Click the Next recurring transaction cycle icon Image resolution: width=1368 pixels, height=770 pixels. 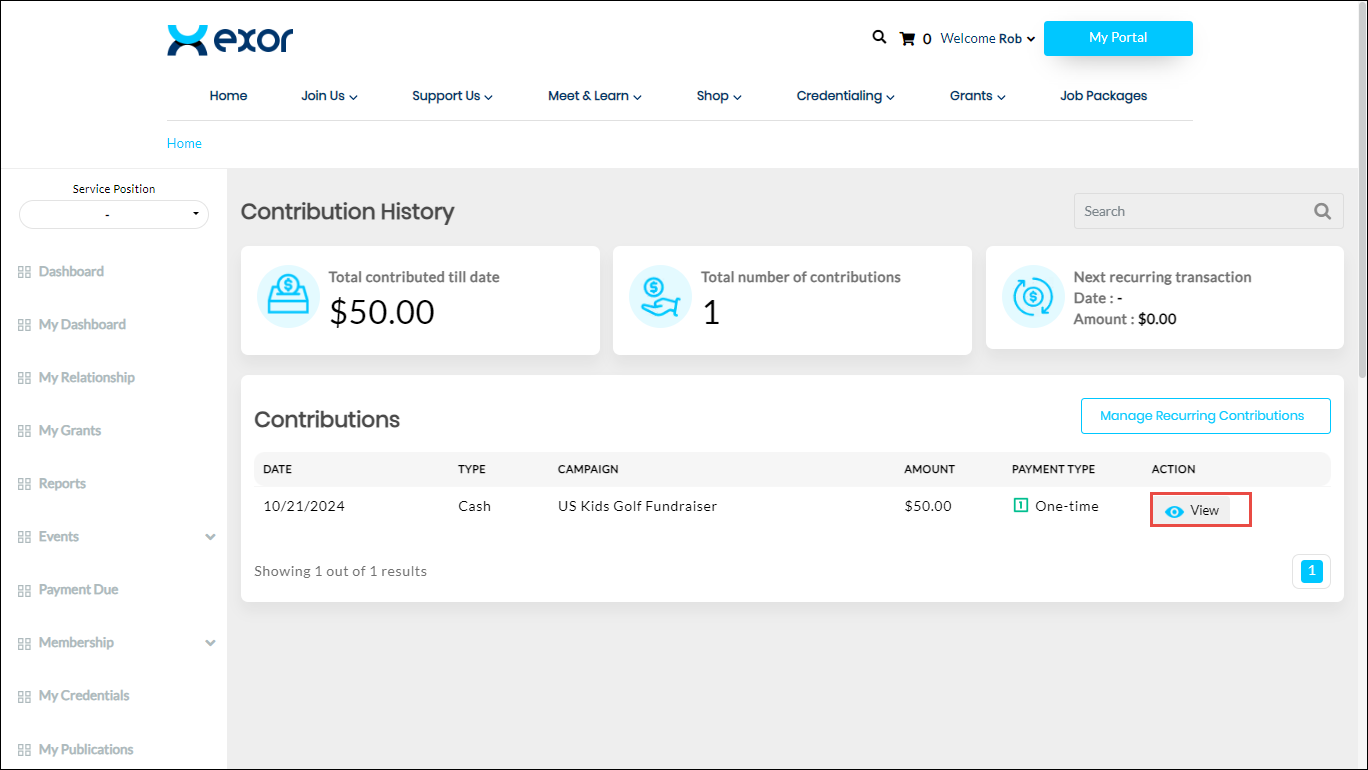point(1033,297)
